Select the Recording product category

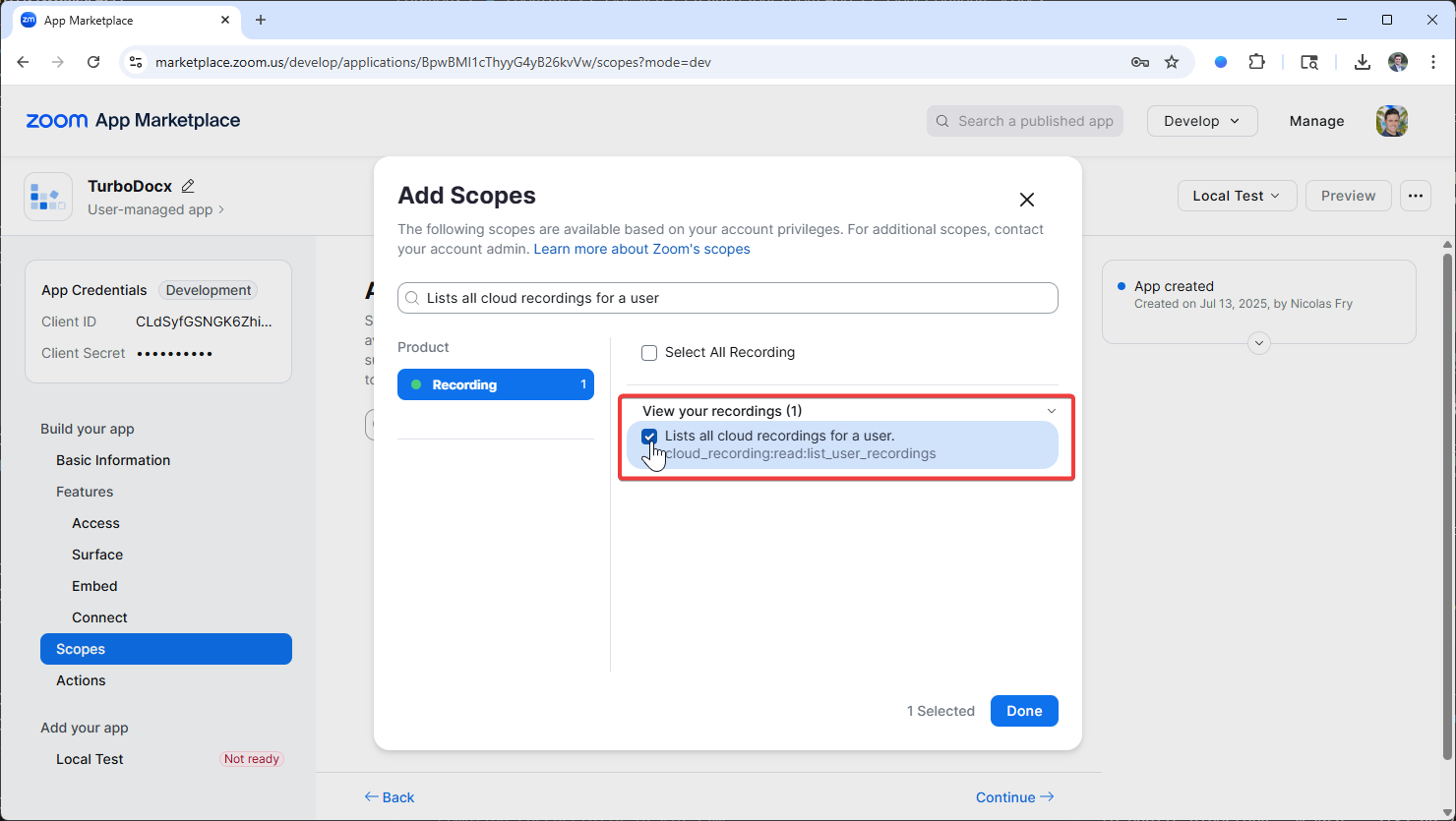tap(496, 384)
